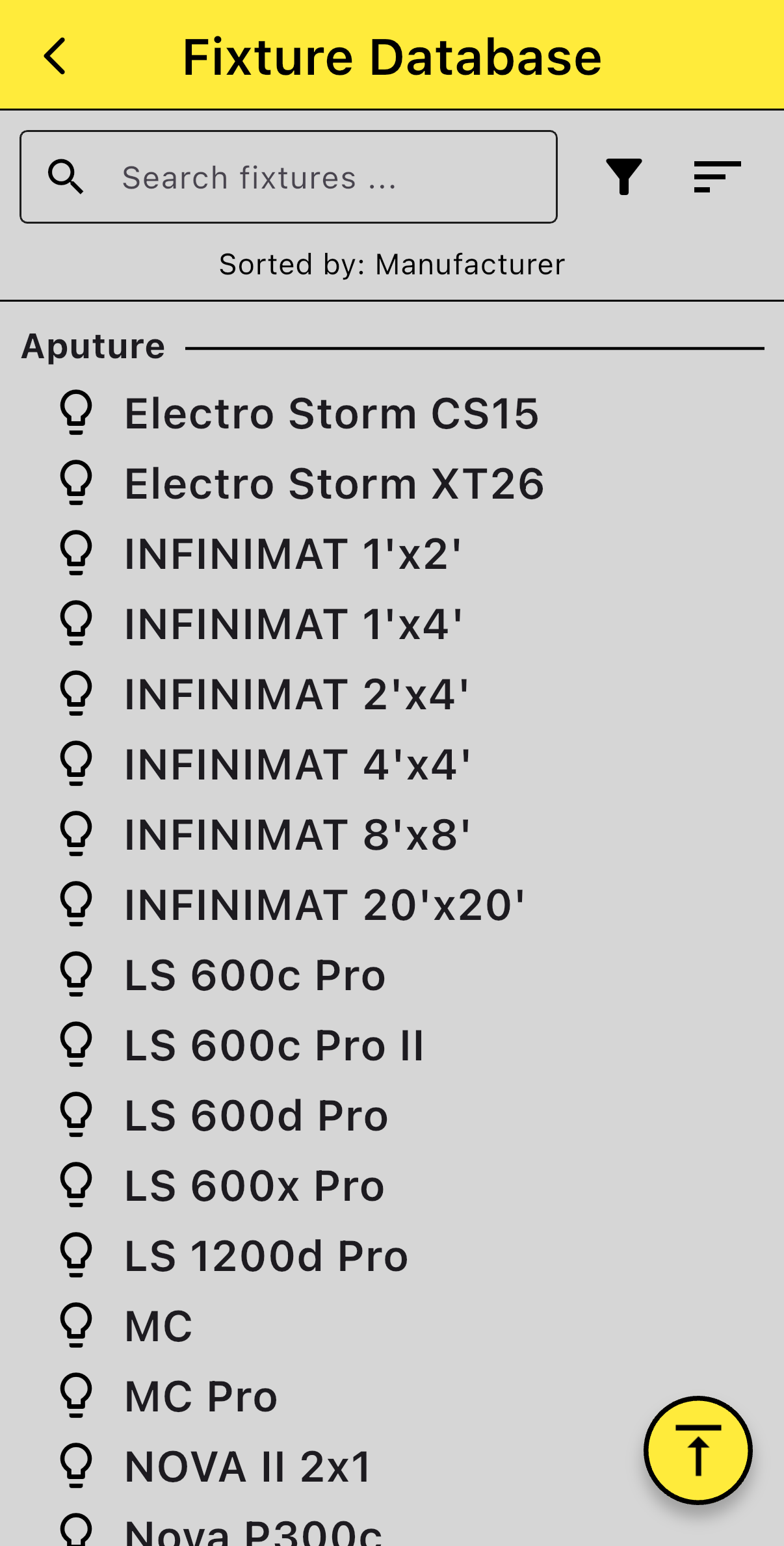Open INFINIMAT 2'x4' fixture entry
This screenshot has width=784, height=1546.
click(392, 694)
